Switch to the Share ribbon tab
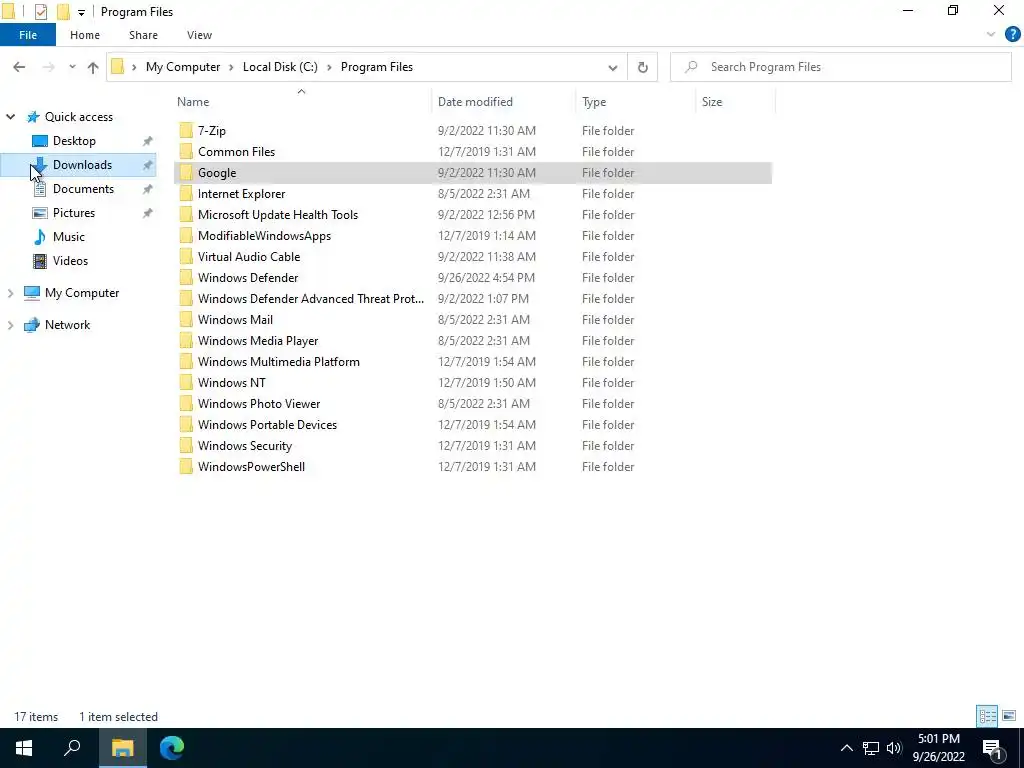This screenshot has width=1024, height=768. click(143, 35)
